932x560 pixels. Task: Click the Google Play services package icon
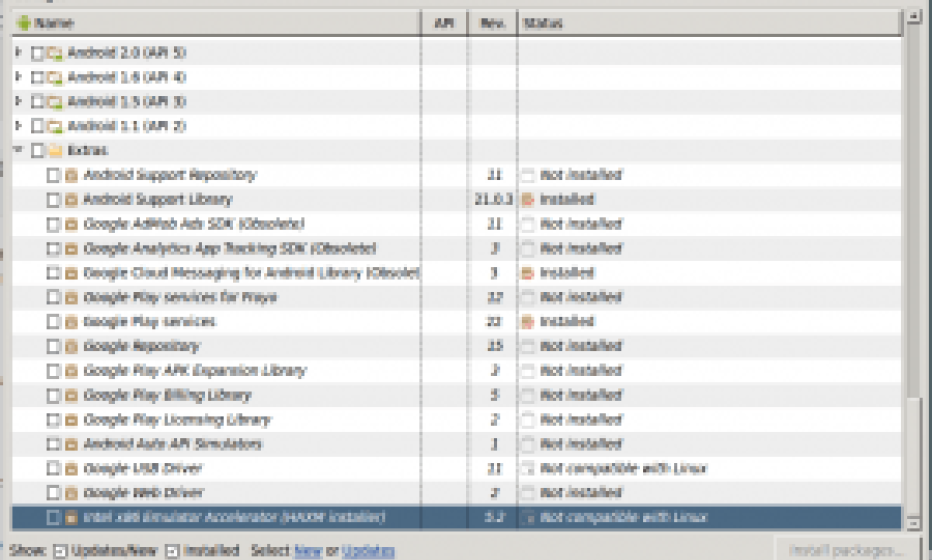click(x=71, y=322)
